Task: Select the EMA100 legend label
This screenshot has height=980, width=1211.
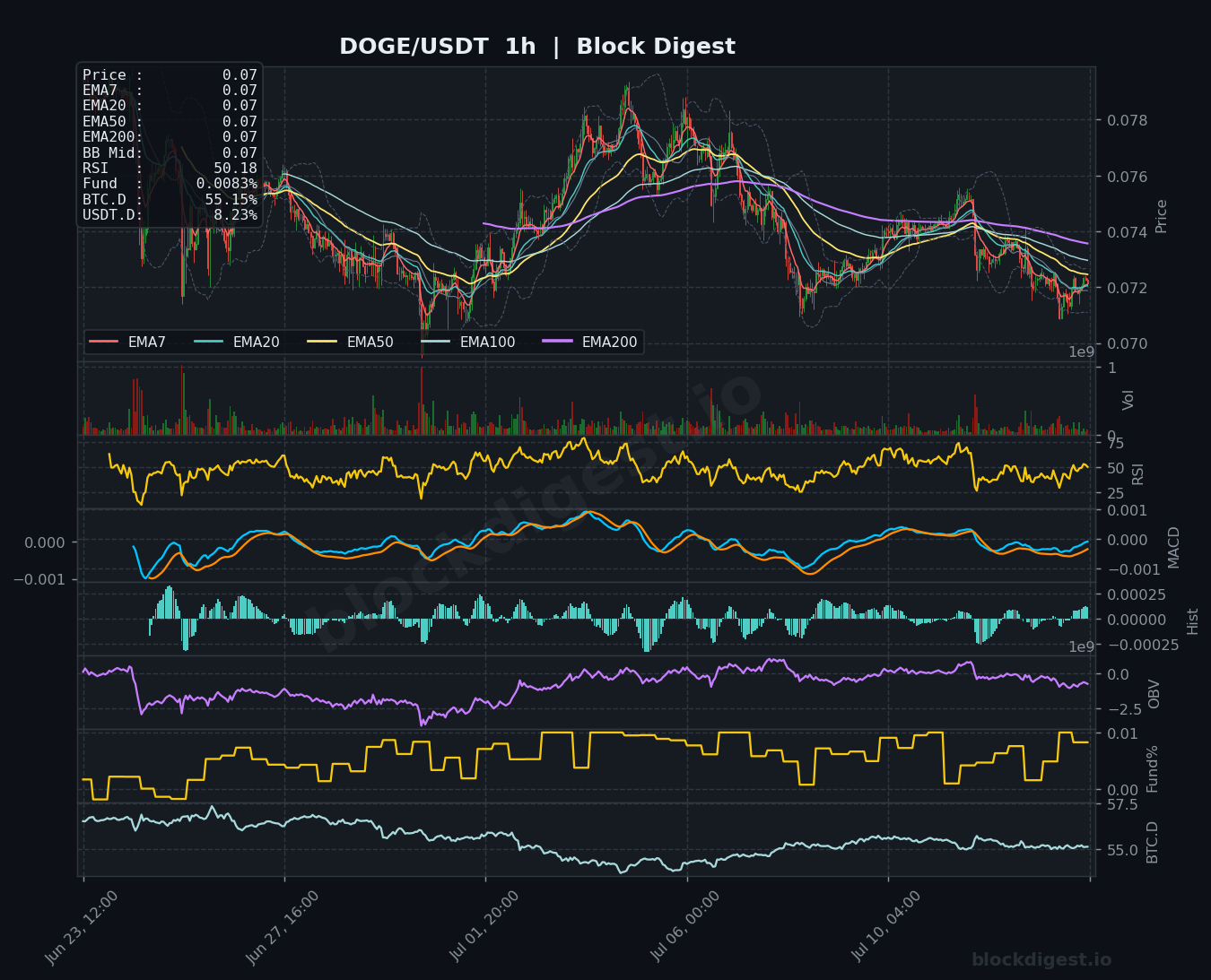Action: [x=487, y=342]
